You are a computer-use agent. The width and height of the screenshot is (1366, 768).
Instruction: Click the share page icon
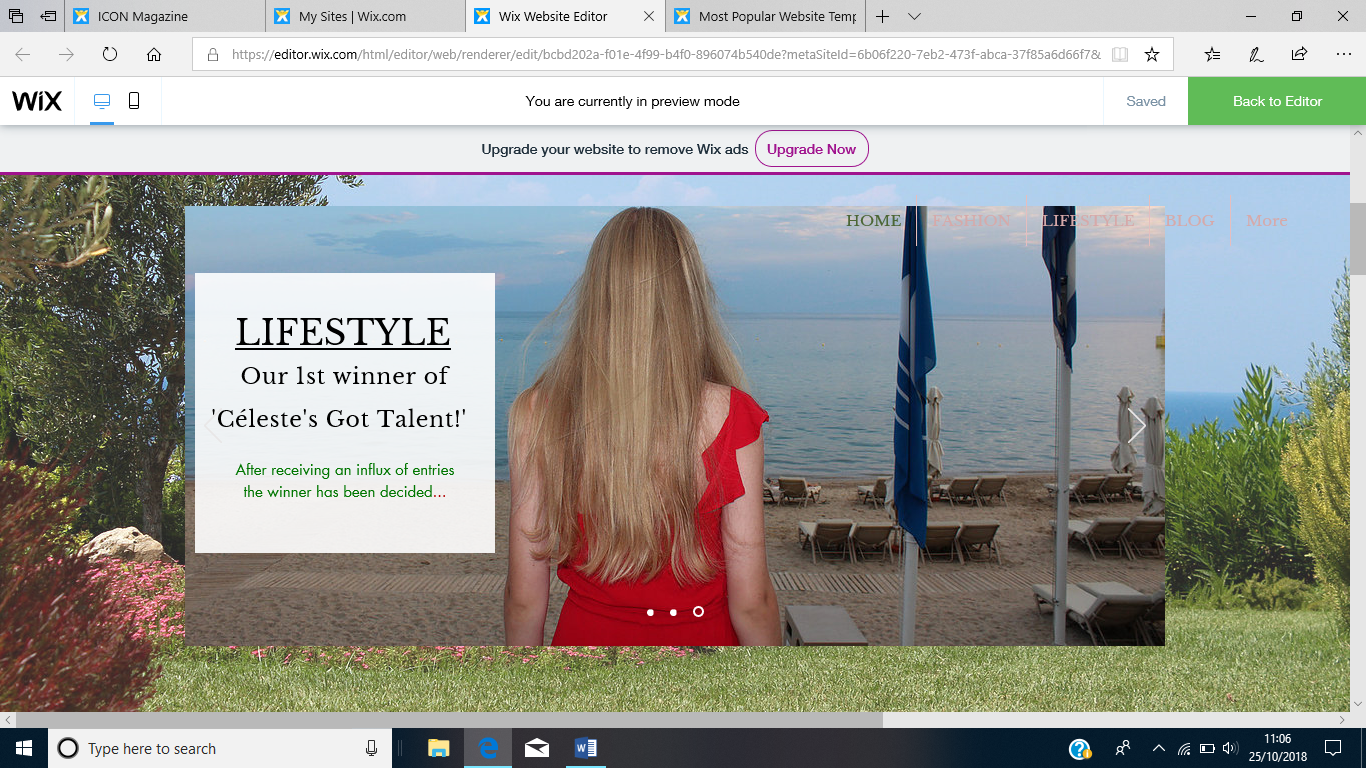tap(1299, 55)
